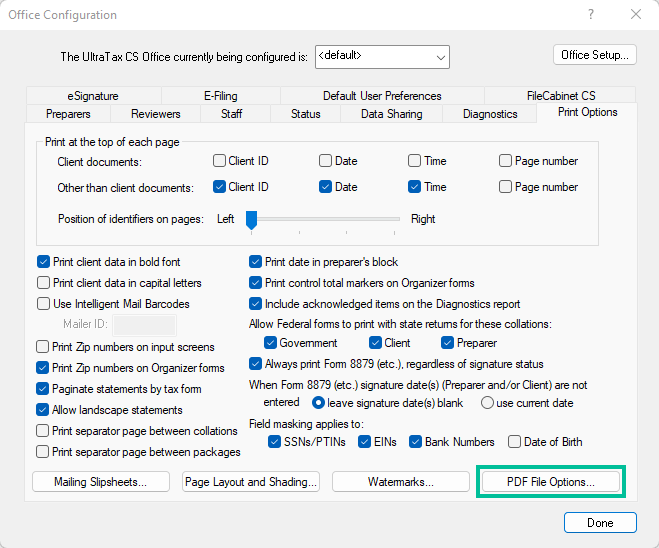This screenshot has height=548, width=659.
Task: Select the use current date radio option
Action: [x=488, y=403]
